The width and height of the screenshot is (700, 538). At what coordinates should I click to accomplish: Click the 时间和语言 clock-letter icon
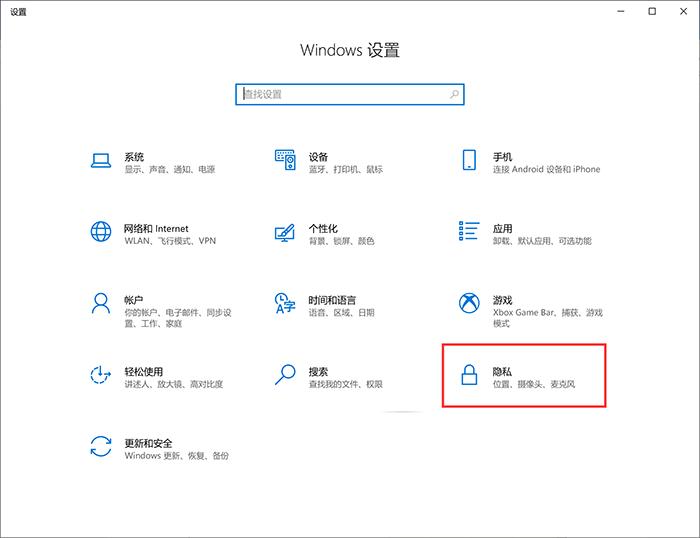285,303
